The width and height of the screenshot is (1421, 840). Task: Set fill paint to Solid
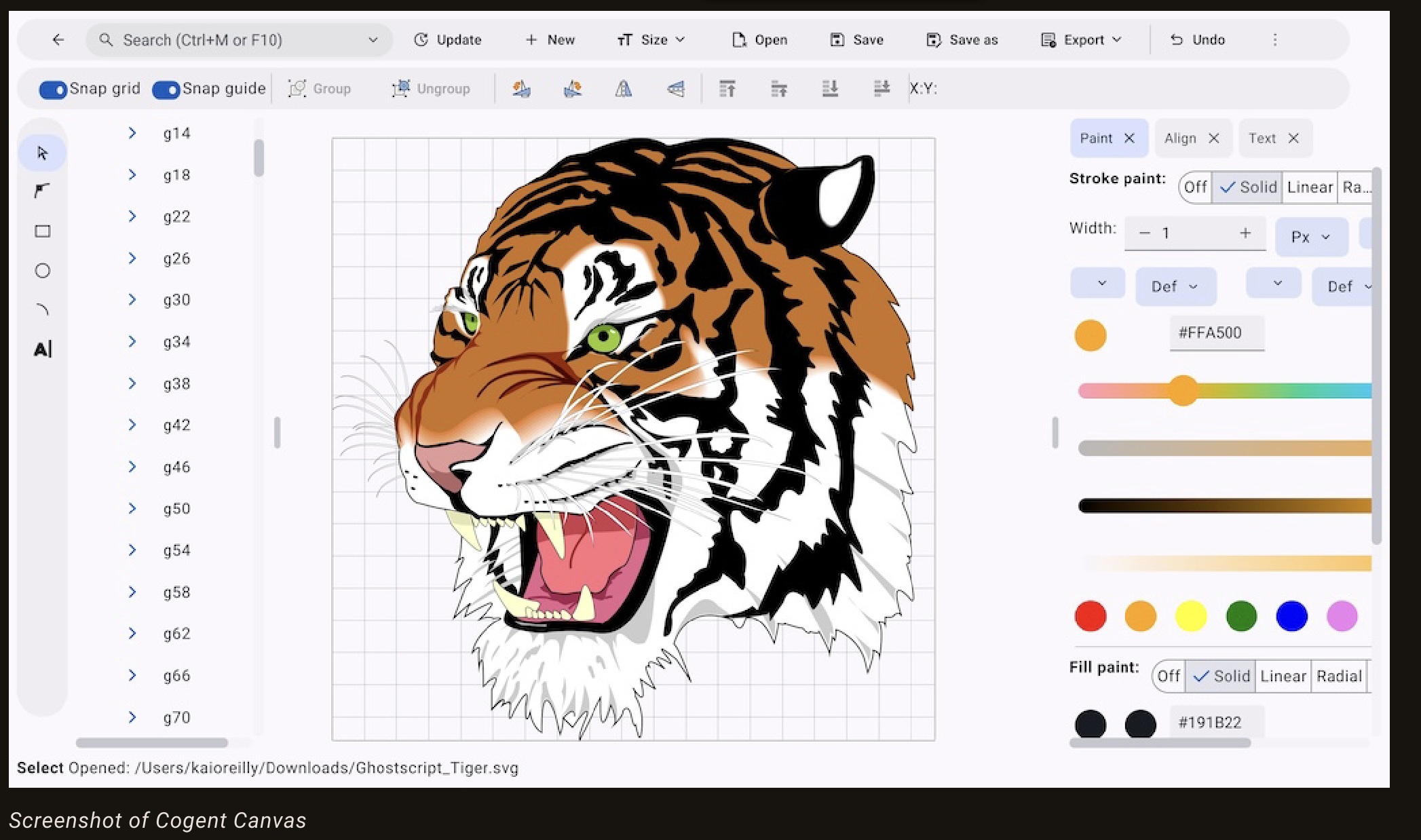(1221, 676)
